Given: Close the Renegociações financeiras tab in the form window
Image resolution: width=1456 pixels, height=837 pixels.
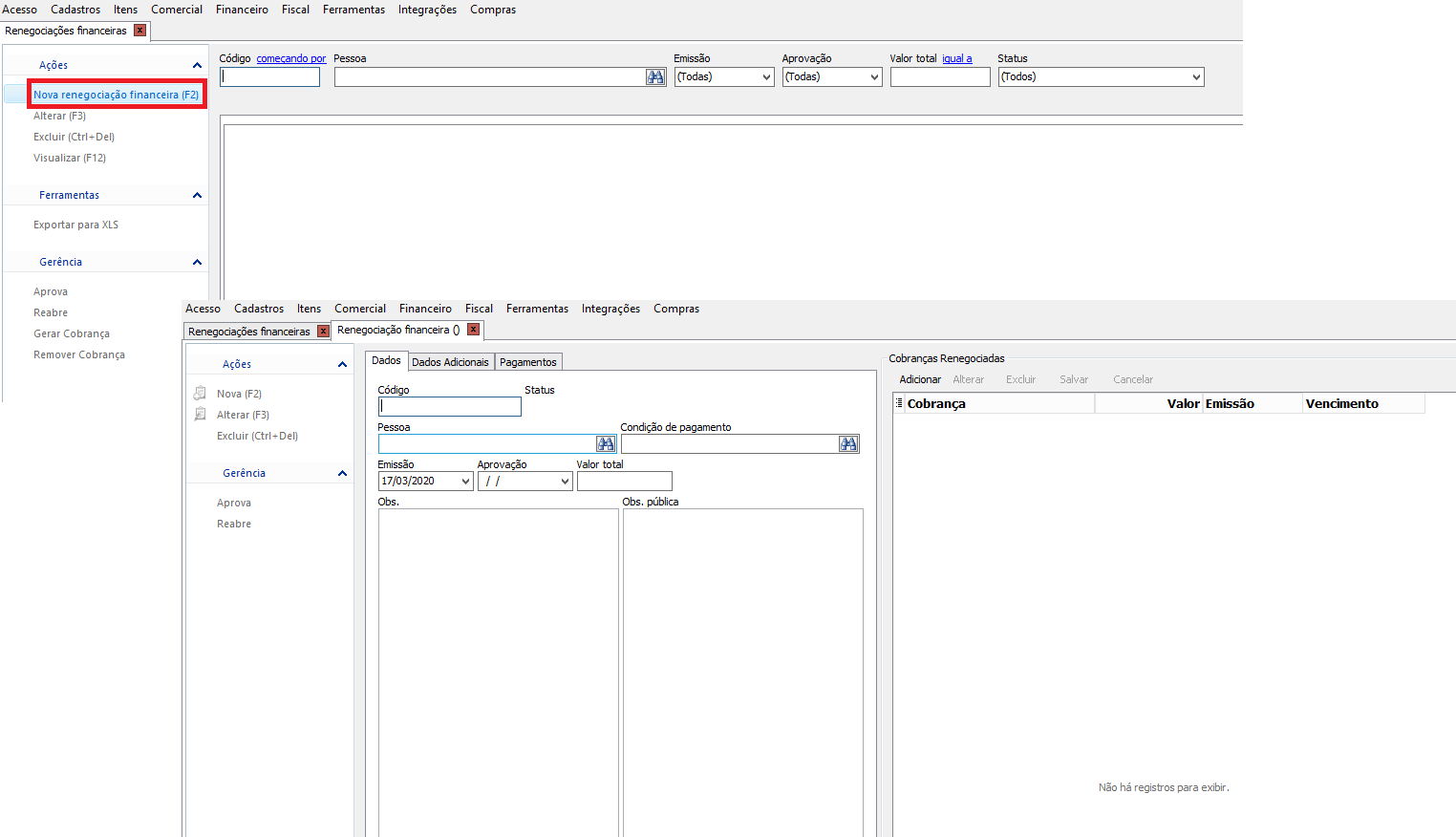Looking at the screenshot, I should 323,332.
